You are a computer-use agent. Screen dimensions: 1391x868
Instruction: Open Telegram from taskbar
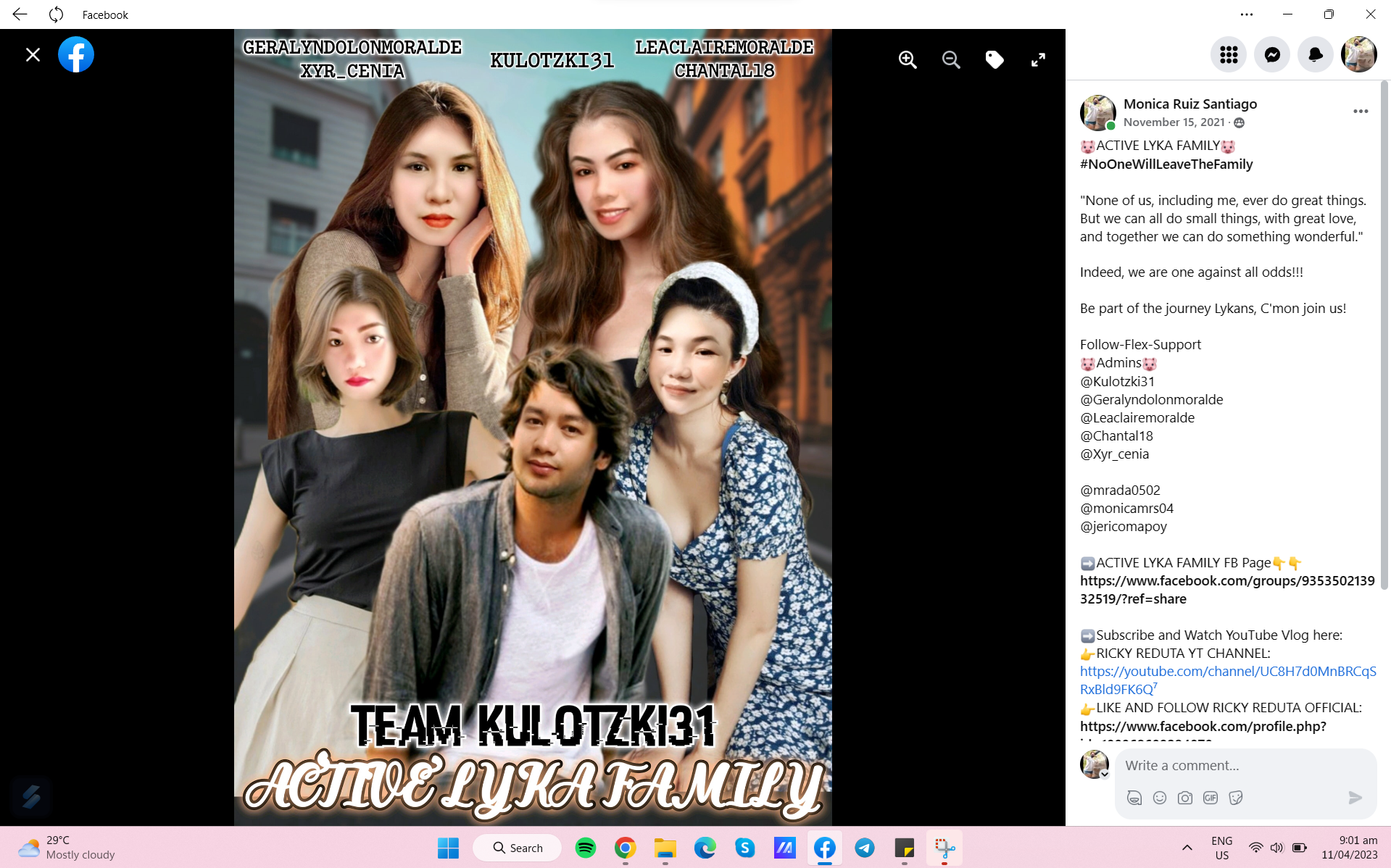864,848
